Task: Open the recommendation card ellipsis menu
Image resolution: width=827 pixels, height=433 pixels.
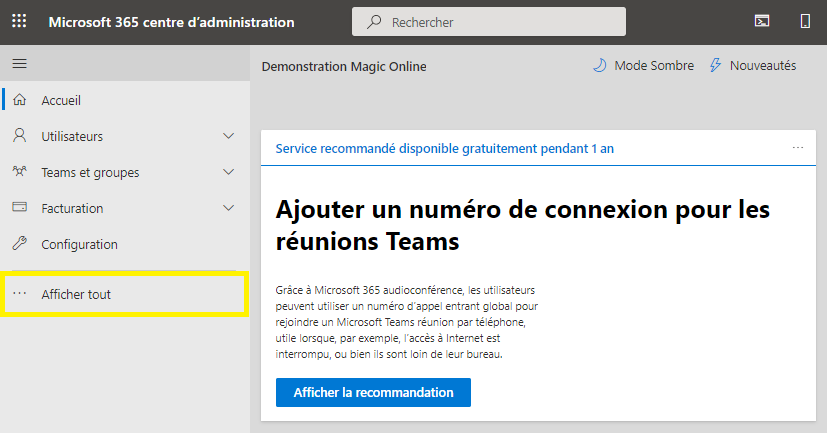Action: pyautogui.click(x=798, y=148)
